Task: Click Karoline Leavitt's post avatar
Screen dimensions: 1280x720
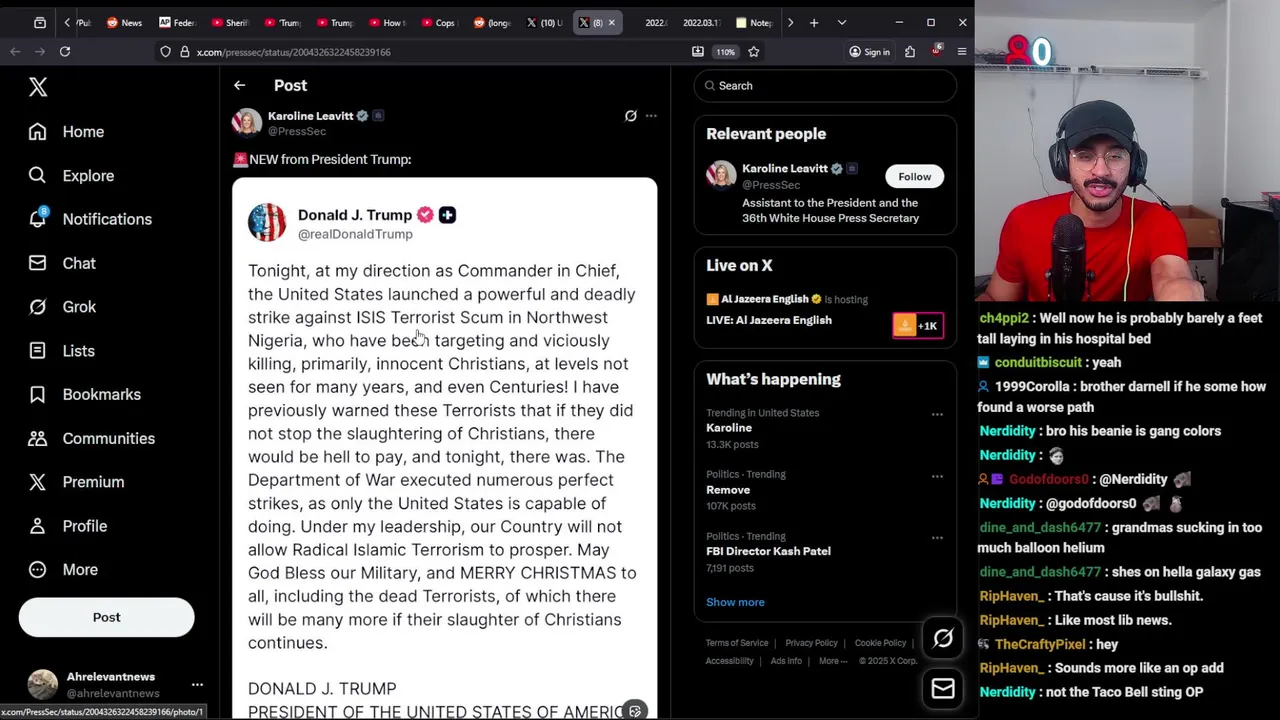Action: [x=247, y=122]
